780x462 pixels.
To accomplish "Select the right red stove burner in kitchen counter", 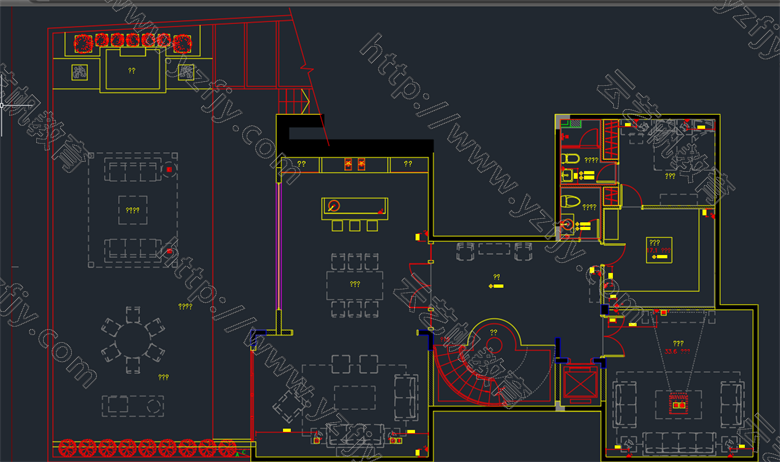I will pyautogui.click(x=361, y=164).
